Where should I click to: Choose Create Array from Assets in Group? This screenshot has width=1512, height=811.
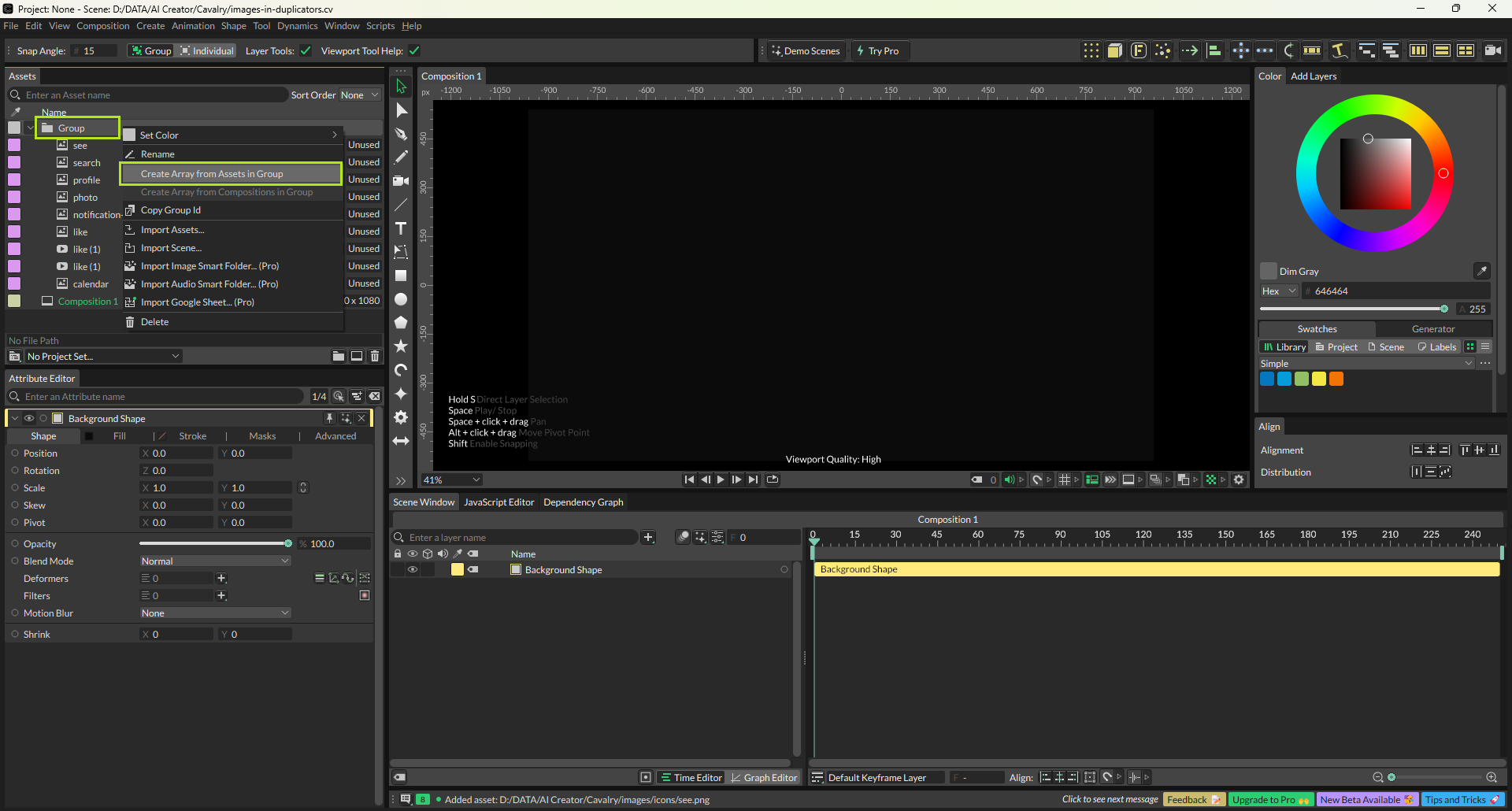pyautogui.click(x=212, y=174)
